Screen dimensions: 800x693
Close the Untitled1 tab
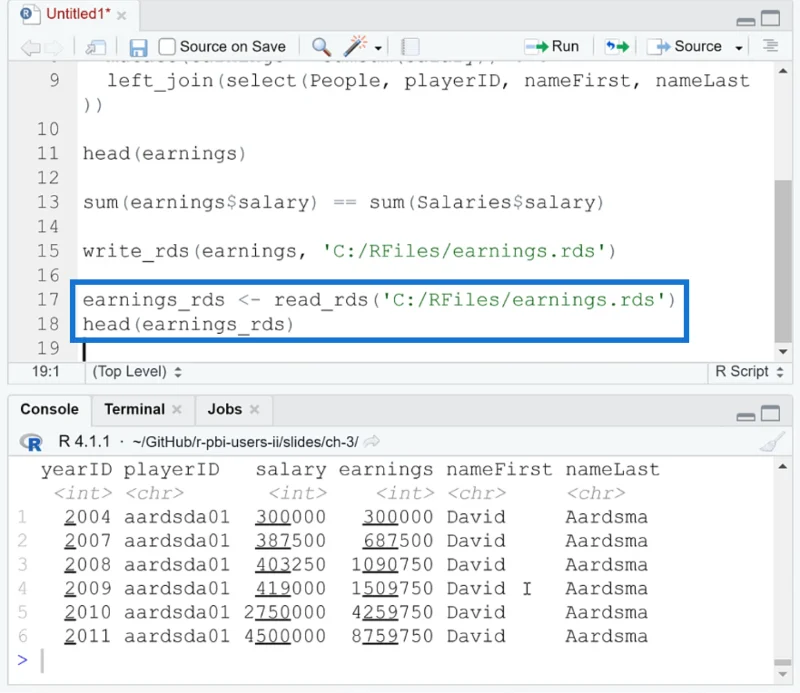pos(121,16)
